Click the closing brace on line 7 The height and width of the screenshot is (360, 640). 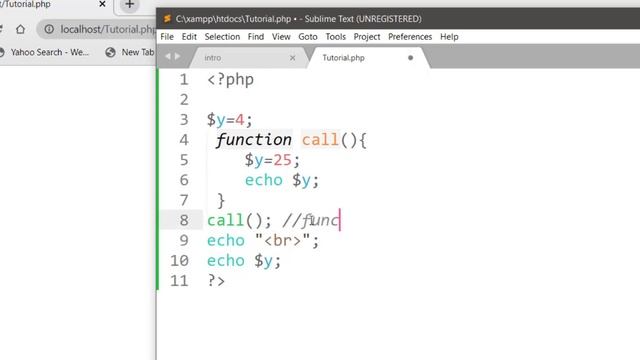point(221,200)
